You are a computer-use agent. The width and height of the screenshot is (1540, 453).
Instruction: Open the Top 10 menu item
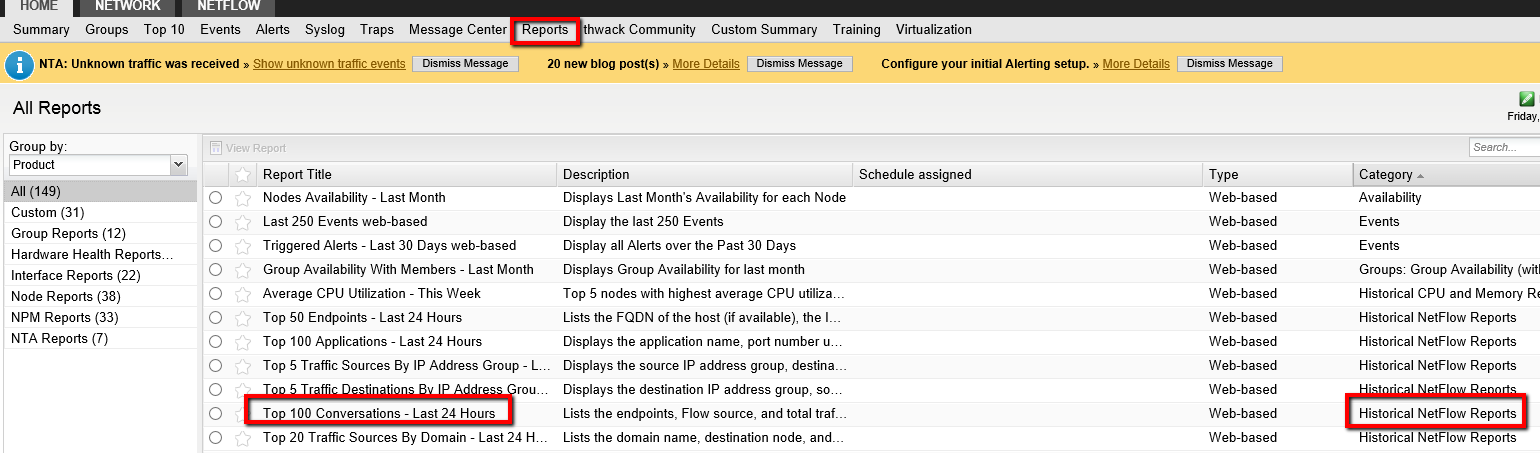[164, 30]
